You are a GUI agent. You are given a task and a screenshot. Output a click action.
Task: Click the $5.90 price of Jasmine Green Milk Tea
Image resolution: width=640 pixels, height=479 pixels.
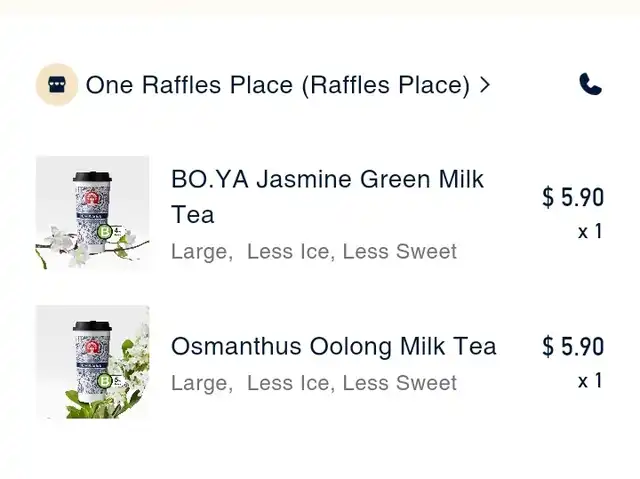coord(573,197)
